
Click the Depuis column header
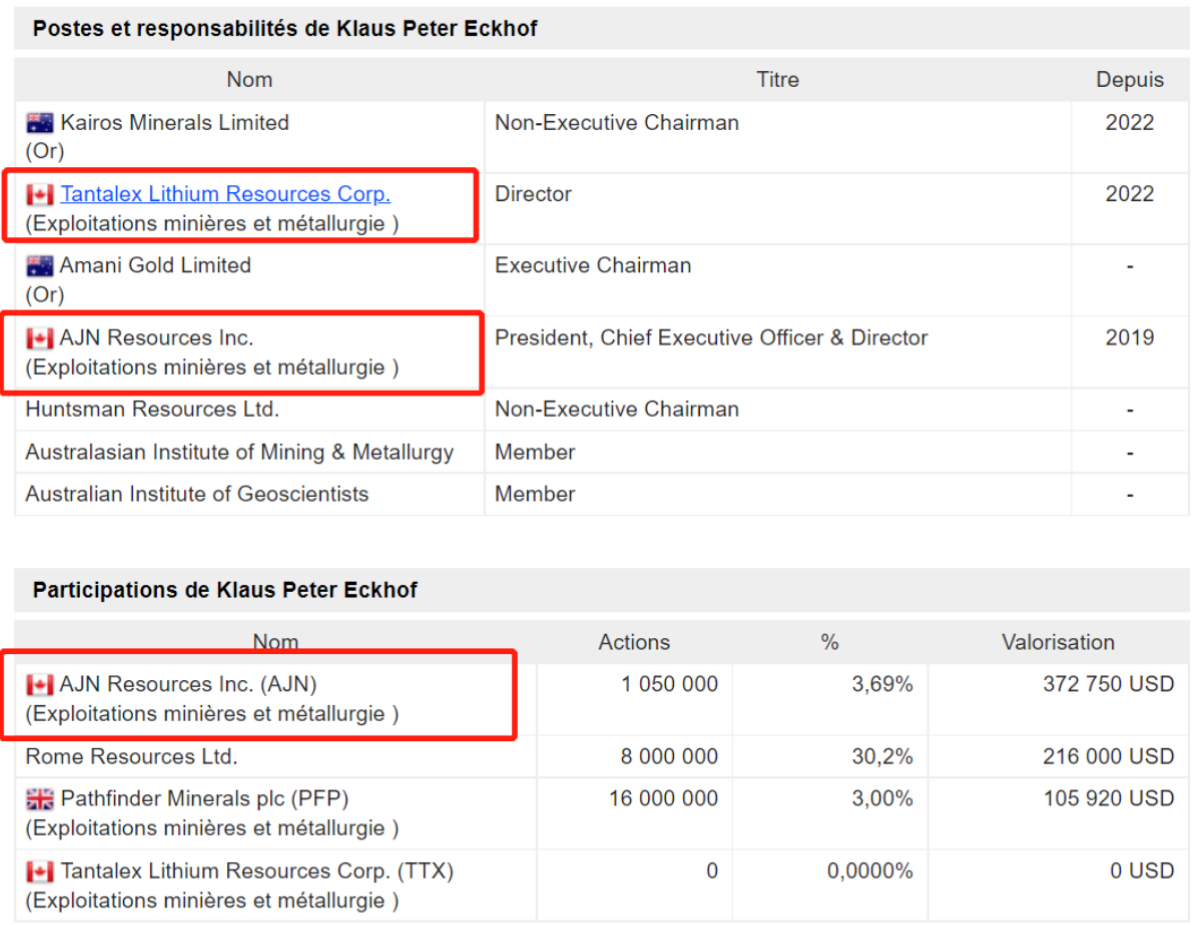[x=1129, y=79]
